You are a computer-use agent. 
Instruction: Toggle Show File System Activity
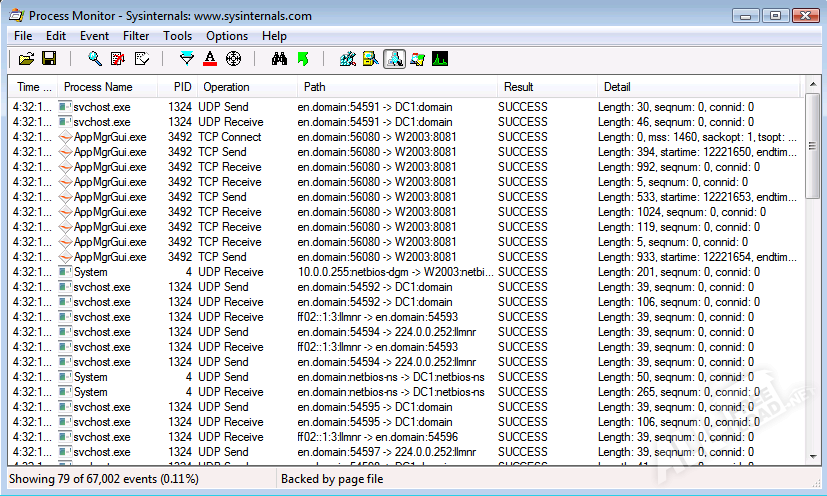(371, 59)
